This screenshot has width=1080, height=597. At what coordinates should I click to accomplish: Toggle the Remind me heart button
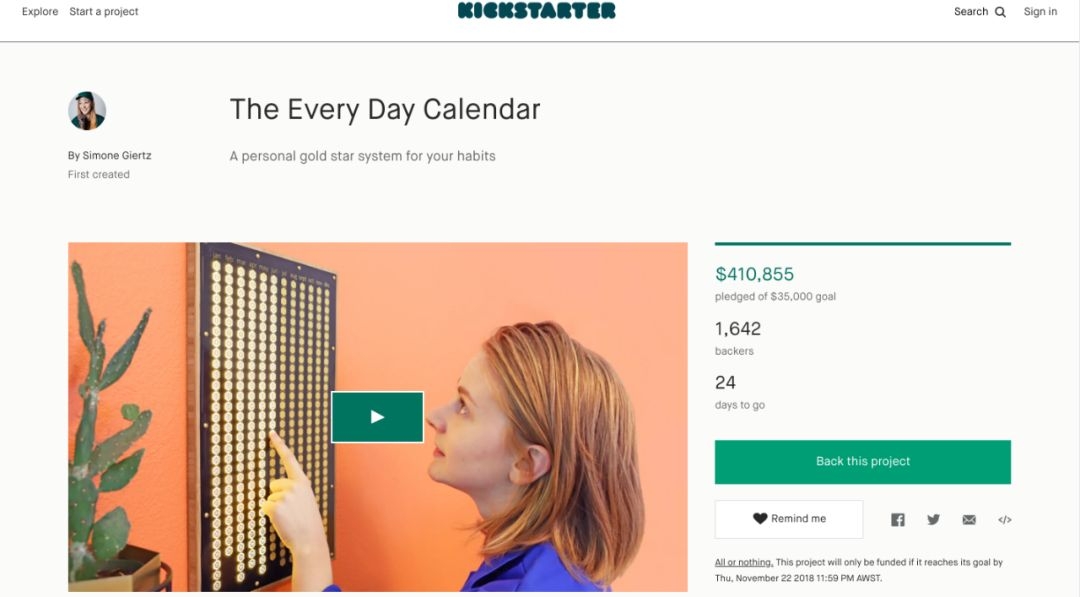click(x=789, y=519)
